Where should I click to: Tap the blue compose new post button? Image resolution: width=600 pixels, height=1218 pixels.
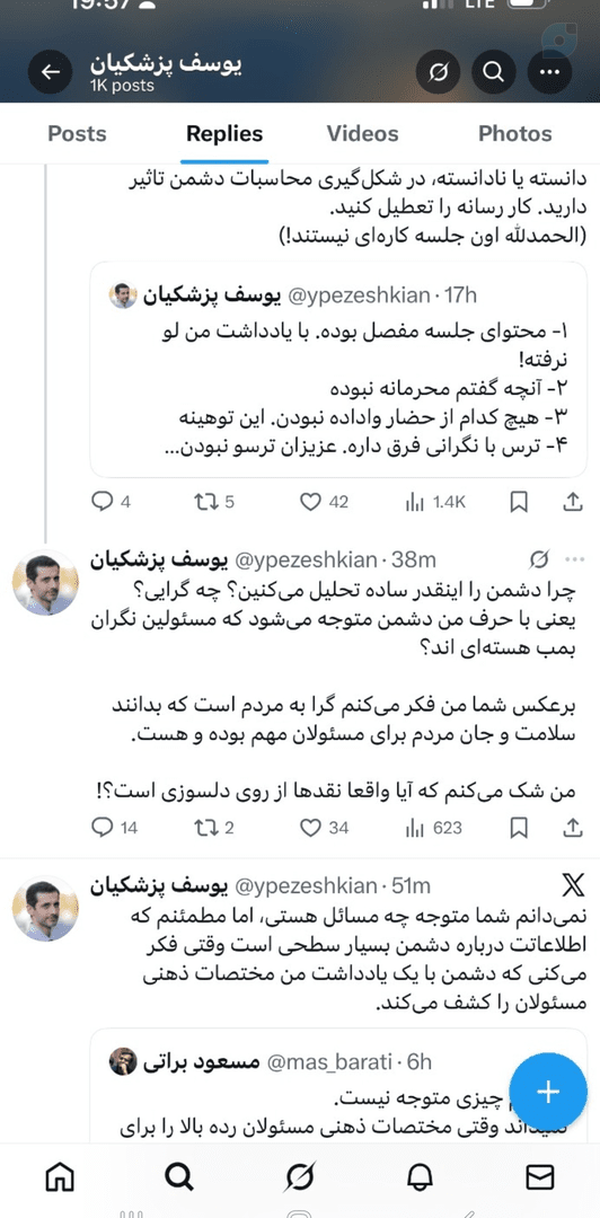pos(547,1091)
